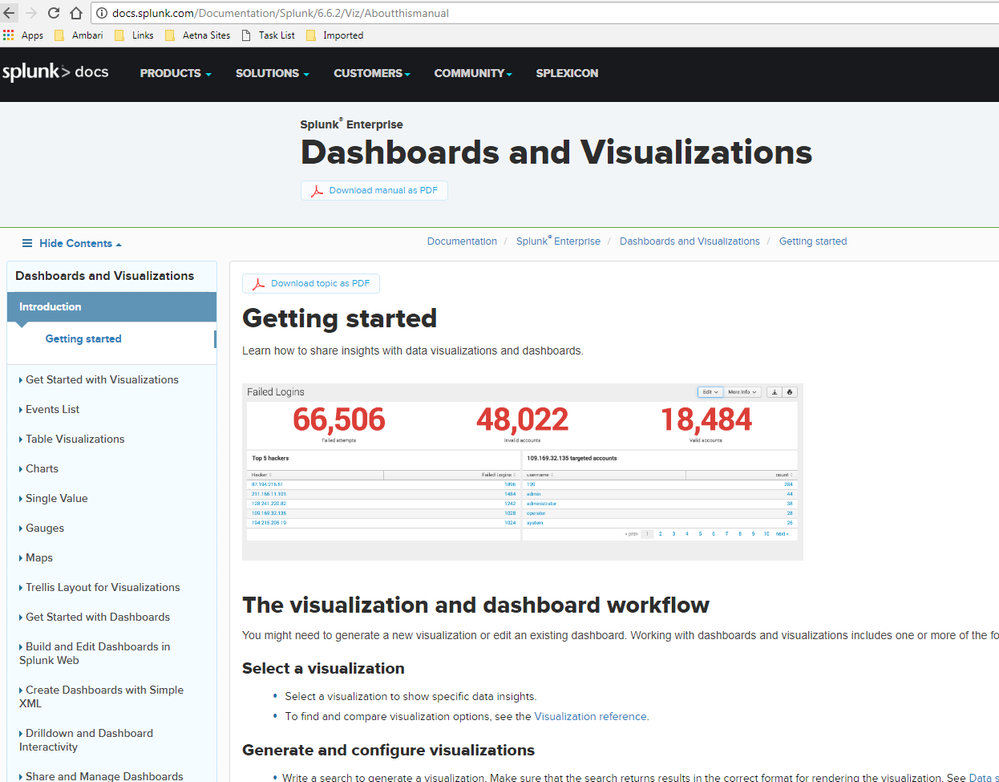This screenshot has height=782, width=999.
Task: Open the Links bookmark folder
Action: (134, 36)
